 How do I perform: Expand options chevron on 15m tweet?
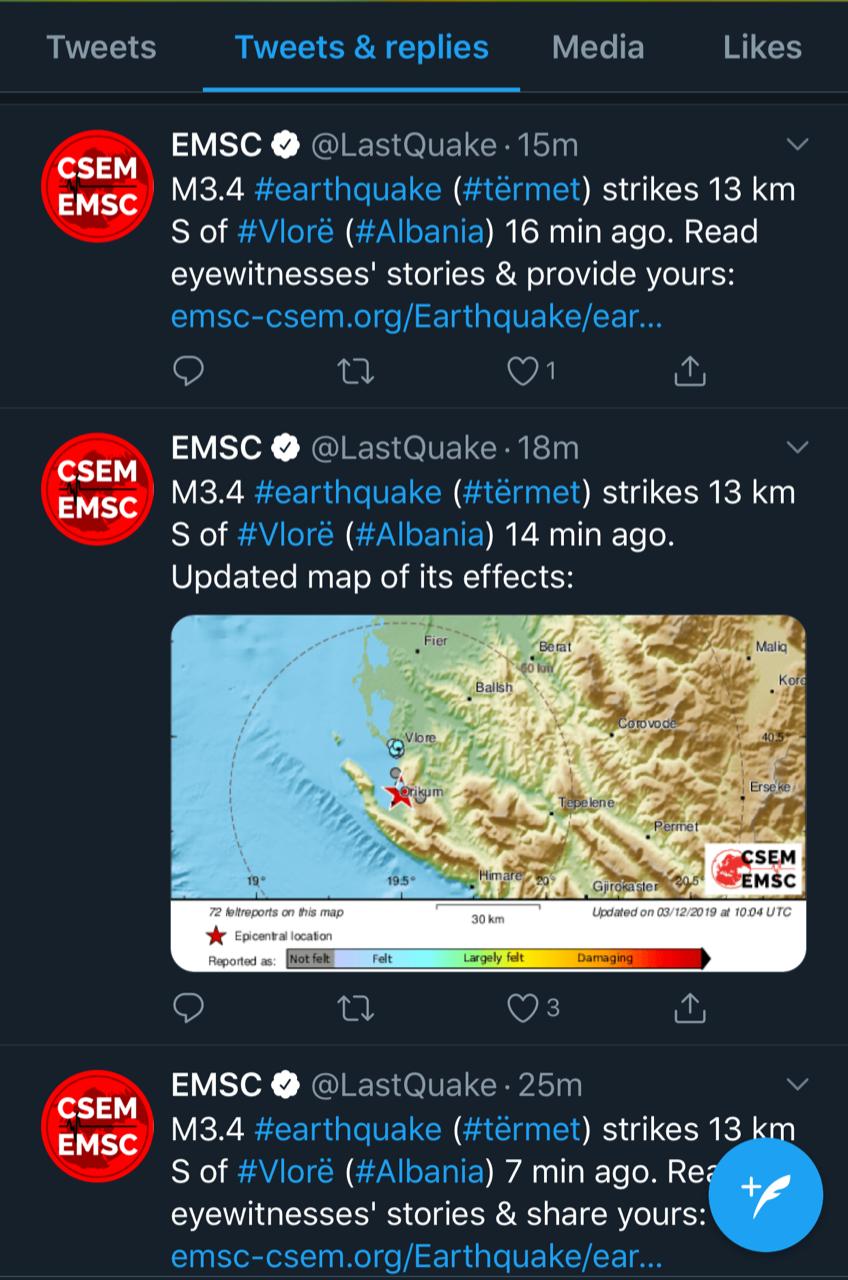coord(797,145)
